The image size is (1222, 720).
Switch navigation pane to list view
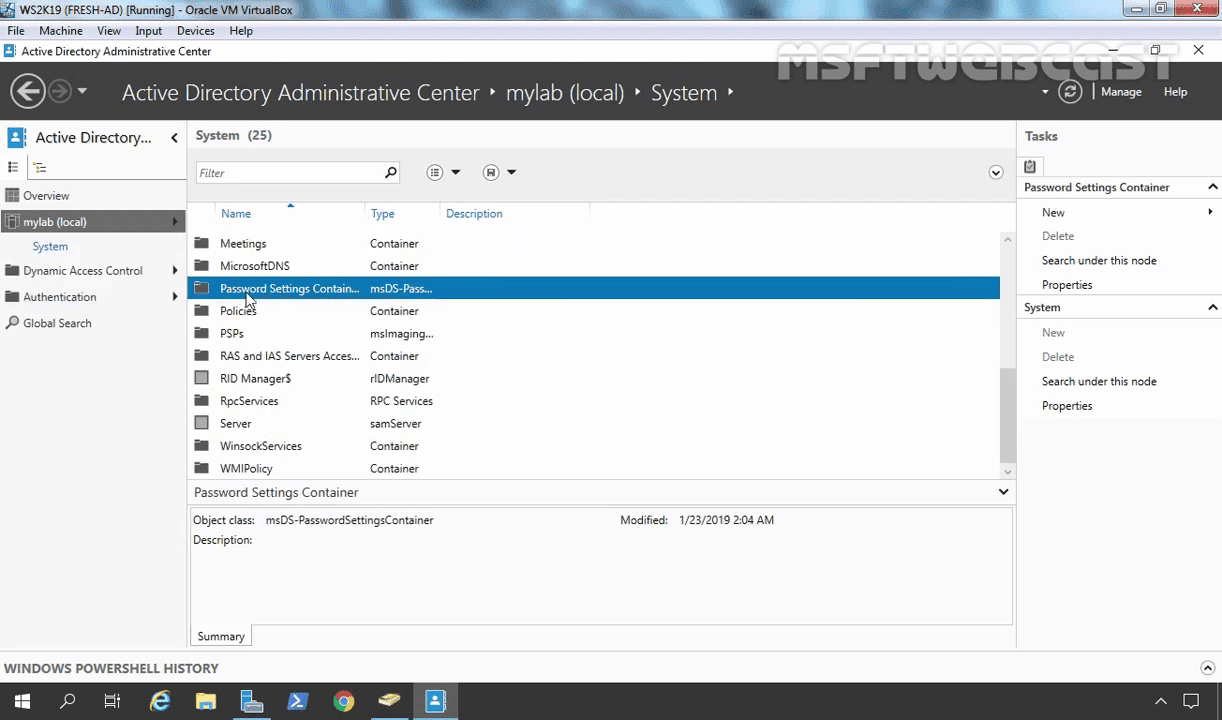pos(13,168)
